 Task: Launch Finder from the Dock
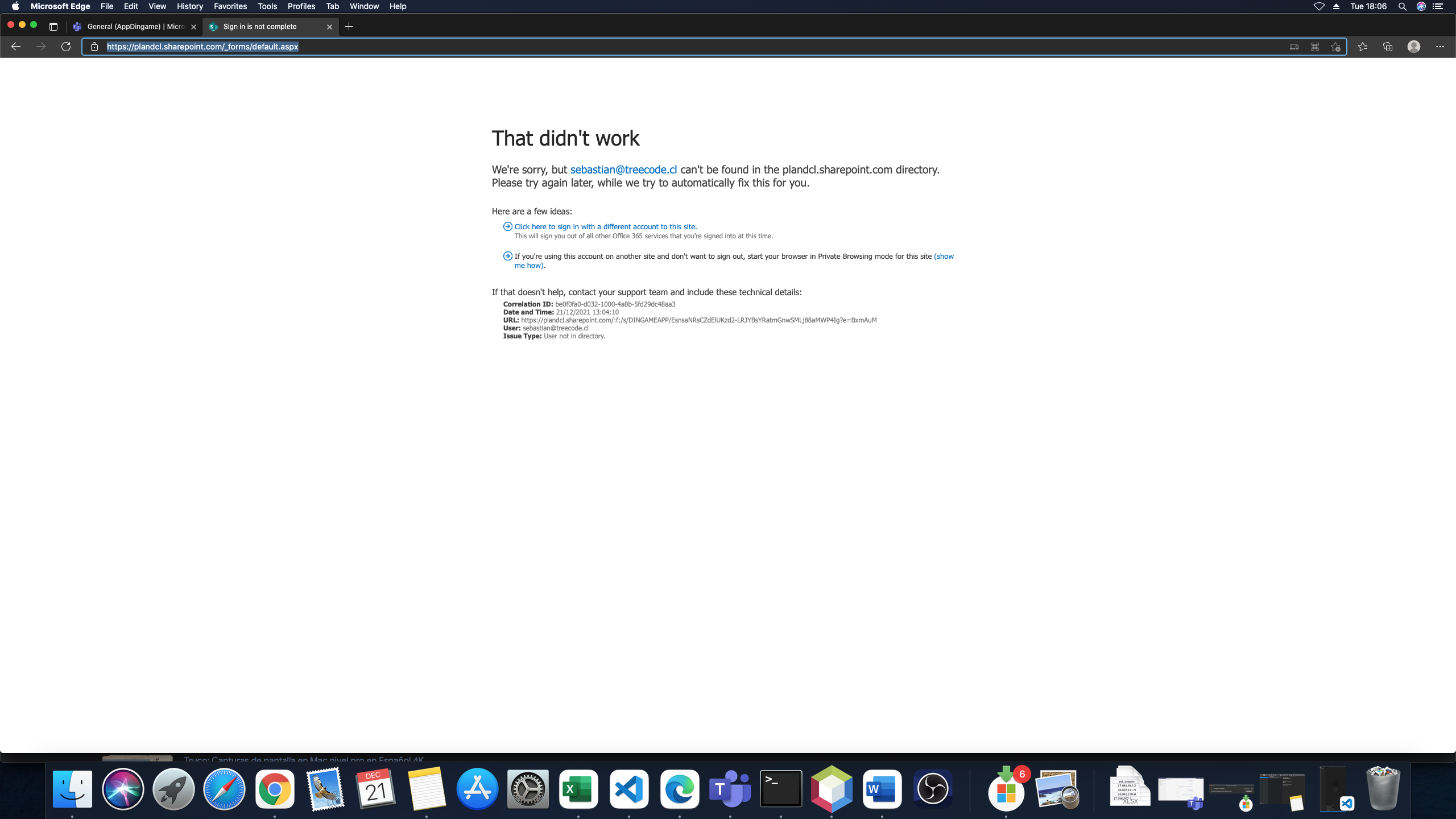point(72,789)
